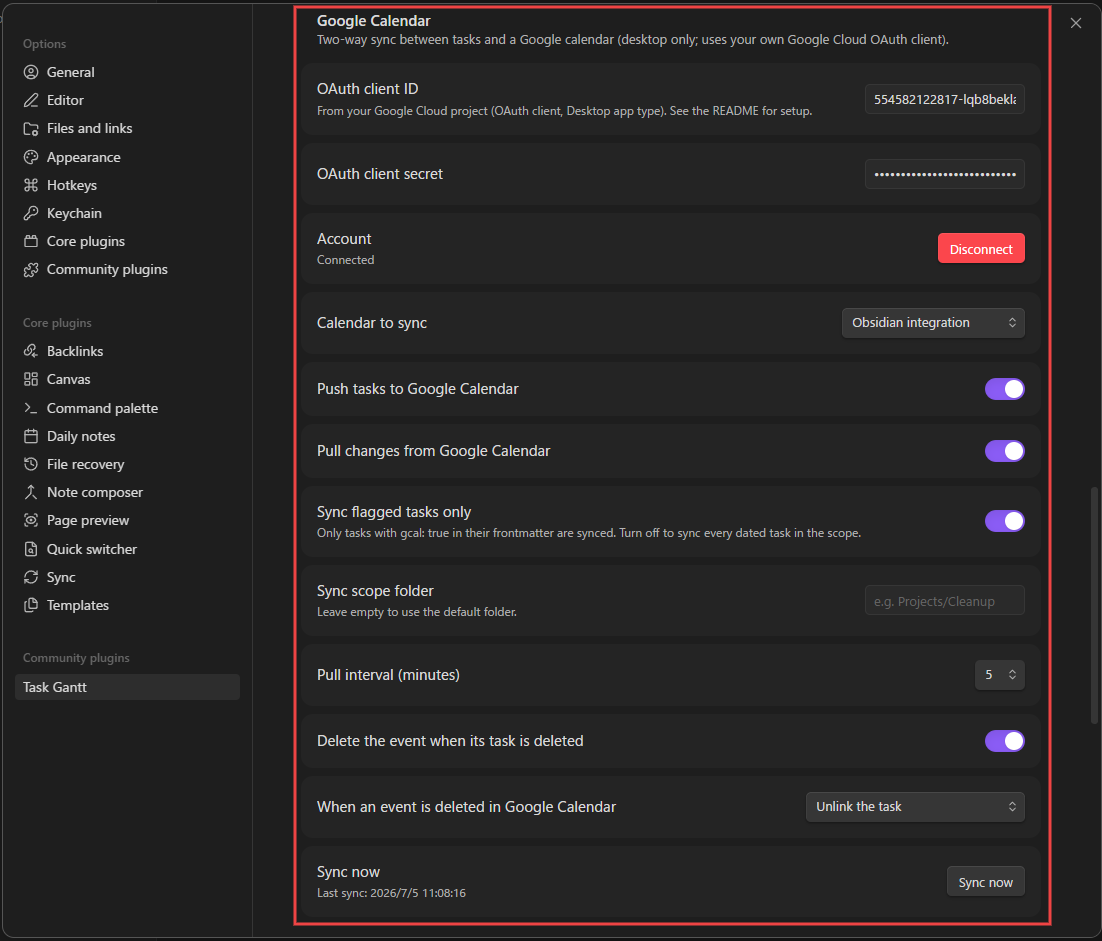The width and height of the screenshot is (1102, 941).
Task: Click the General settings icon
Action: [31, 72]
